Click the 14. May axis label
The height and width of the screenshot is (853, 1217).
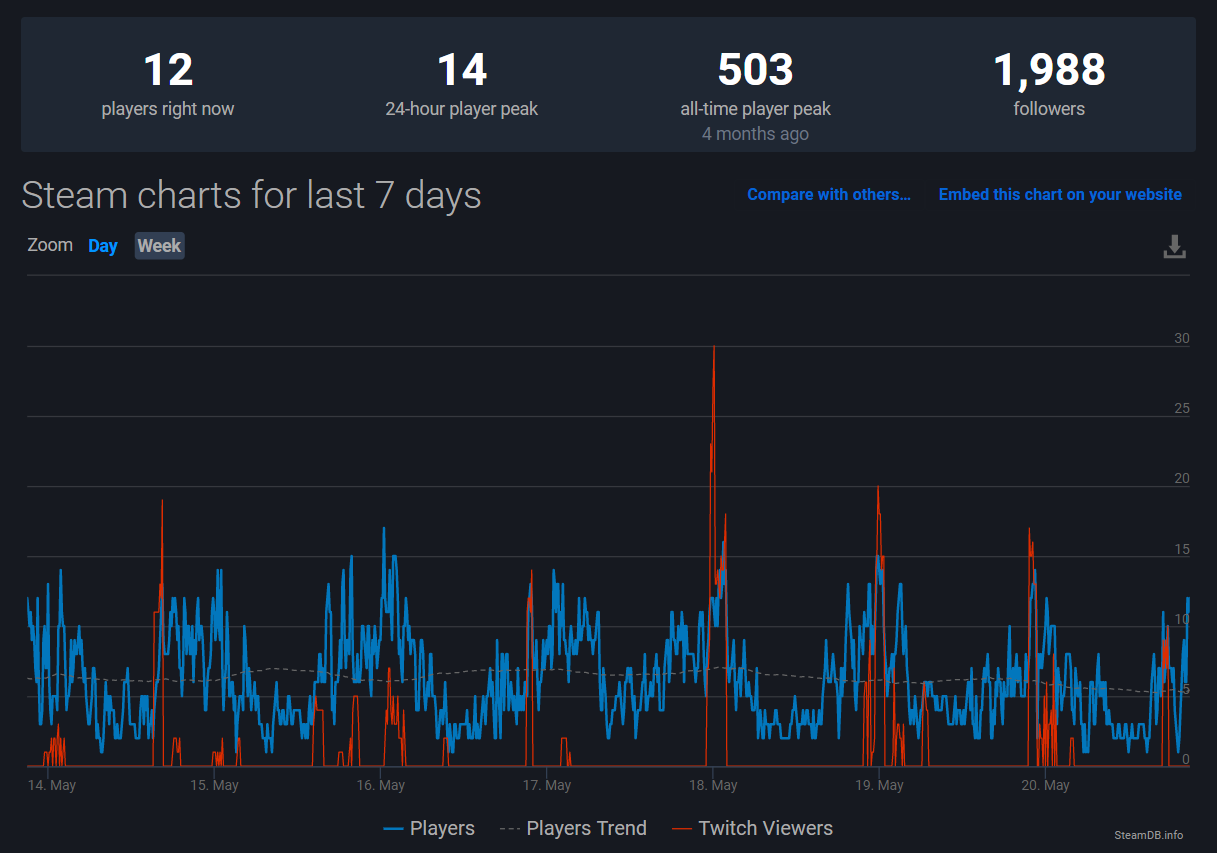(52, 785)
